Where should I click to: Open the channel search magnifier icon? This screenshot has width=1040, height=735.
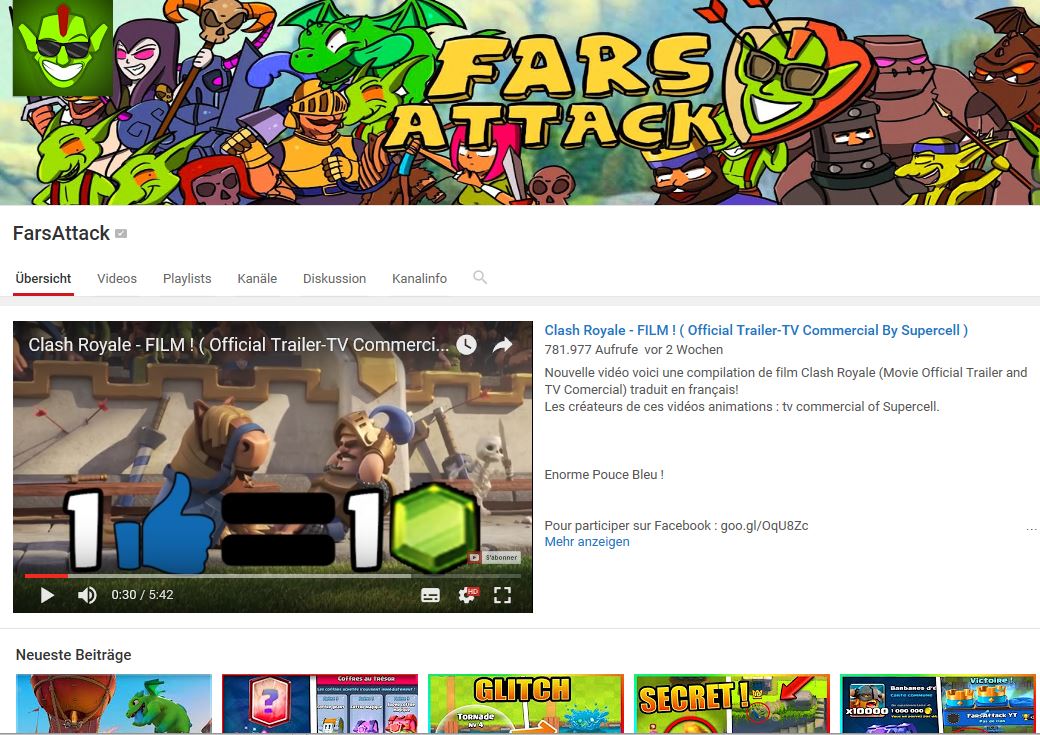(x=480, y=277)
